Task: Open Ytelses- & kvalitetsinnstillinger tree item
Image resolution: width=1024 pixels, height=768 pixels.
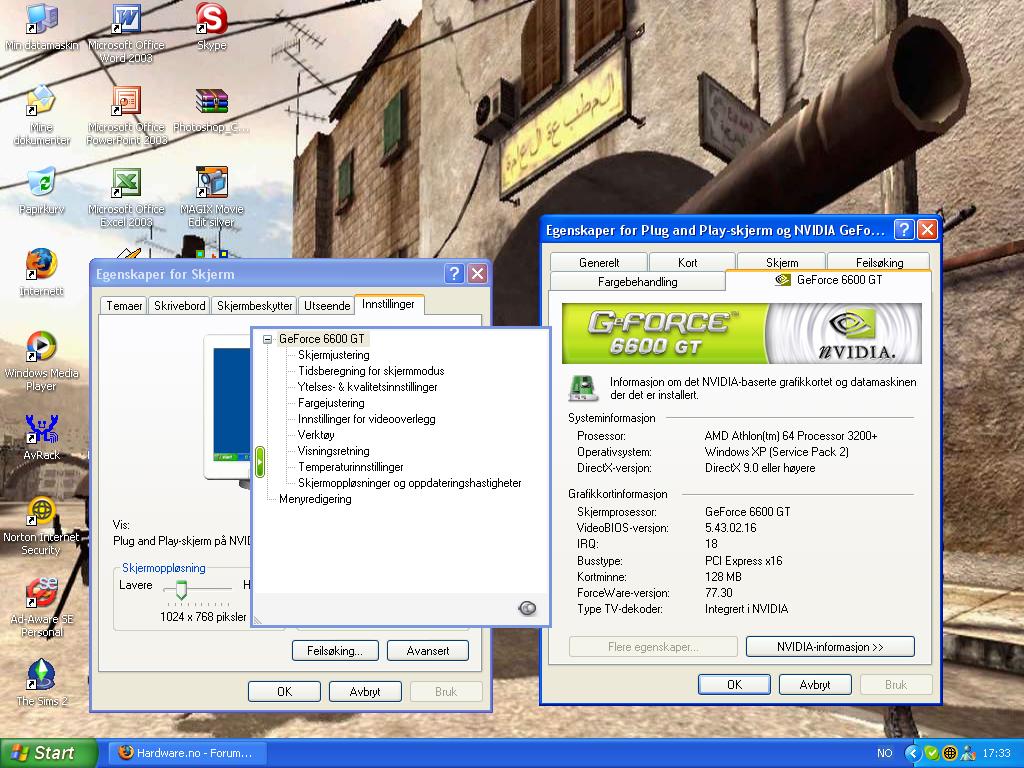Action: [367, 387]
